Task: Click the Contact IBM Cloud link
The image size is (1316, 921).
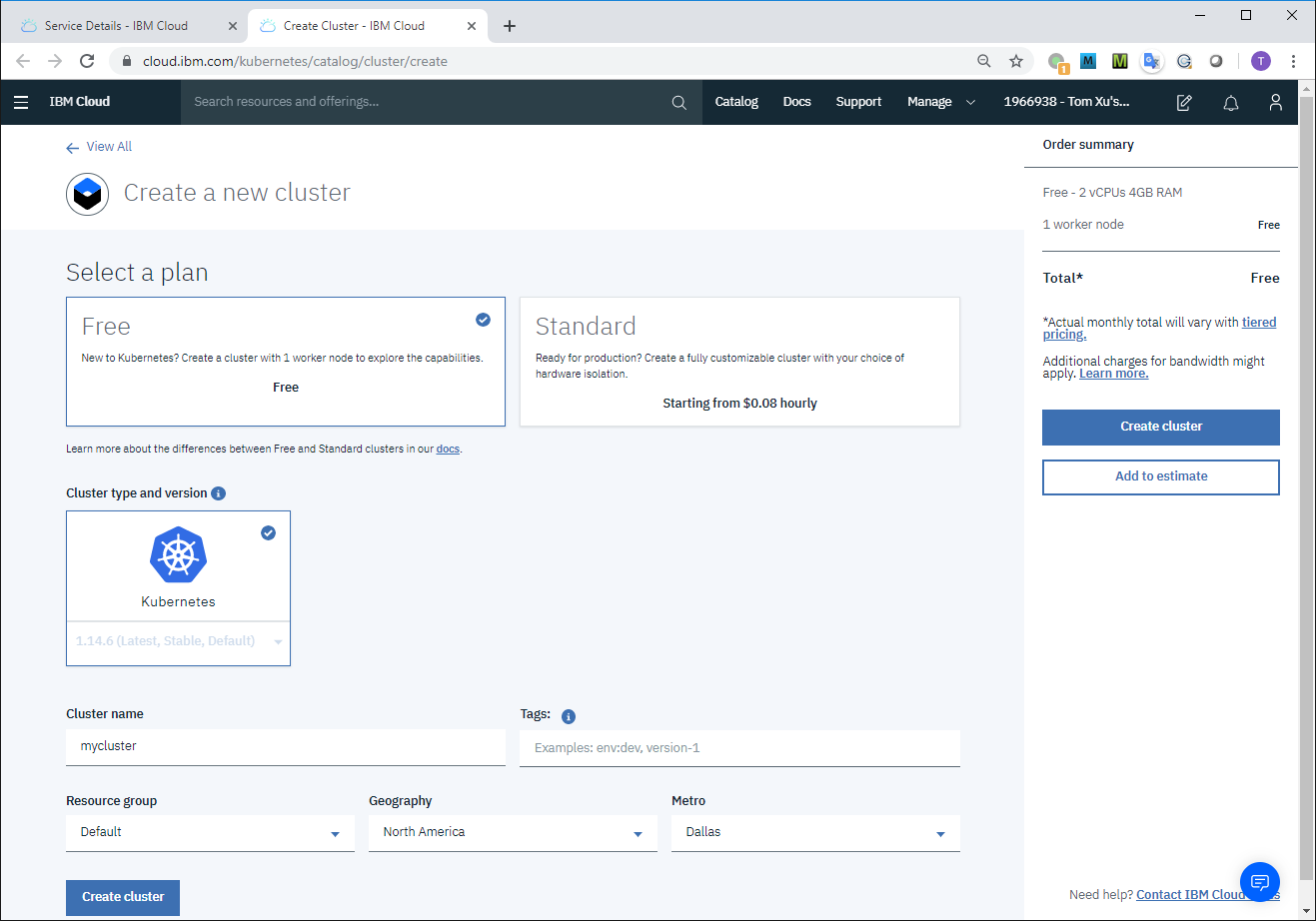Action: [x=1190, y=895]
